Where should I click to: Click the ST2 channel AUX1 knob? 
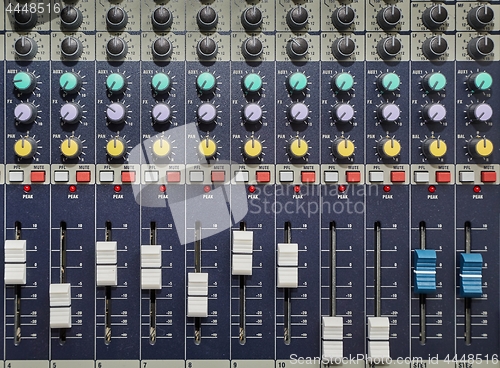click(482, 82)
